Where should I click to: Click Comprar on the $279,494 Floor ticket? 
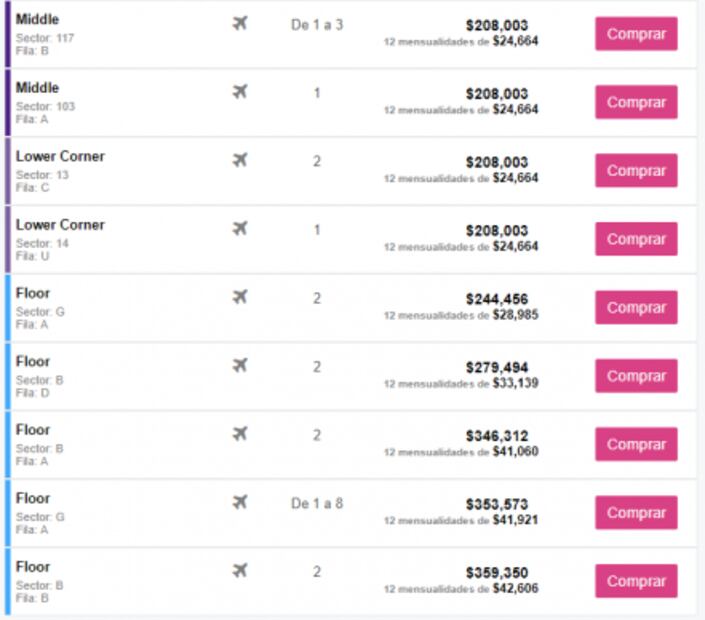(636, 376)
